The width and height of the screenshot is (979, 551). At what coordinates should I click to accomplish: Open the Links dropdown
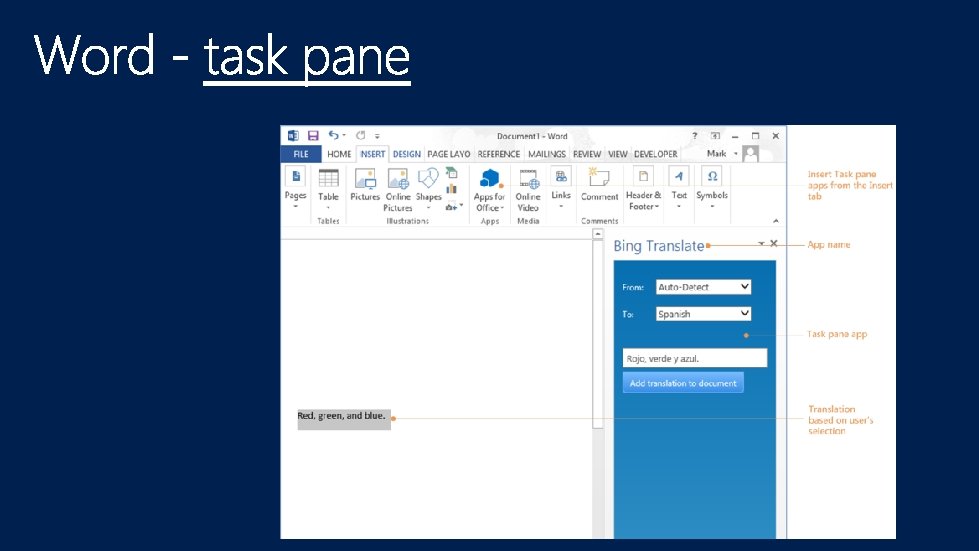(x=561, y=187)
